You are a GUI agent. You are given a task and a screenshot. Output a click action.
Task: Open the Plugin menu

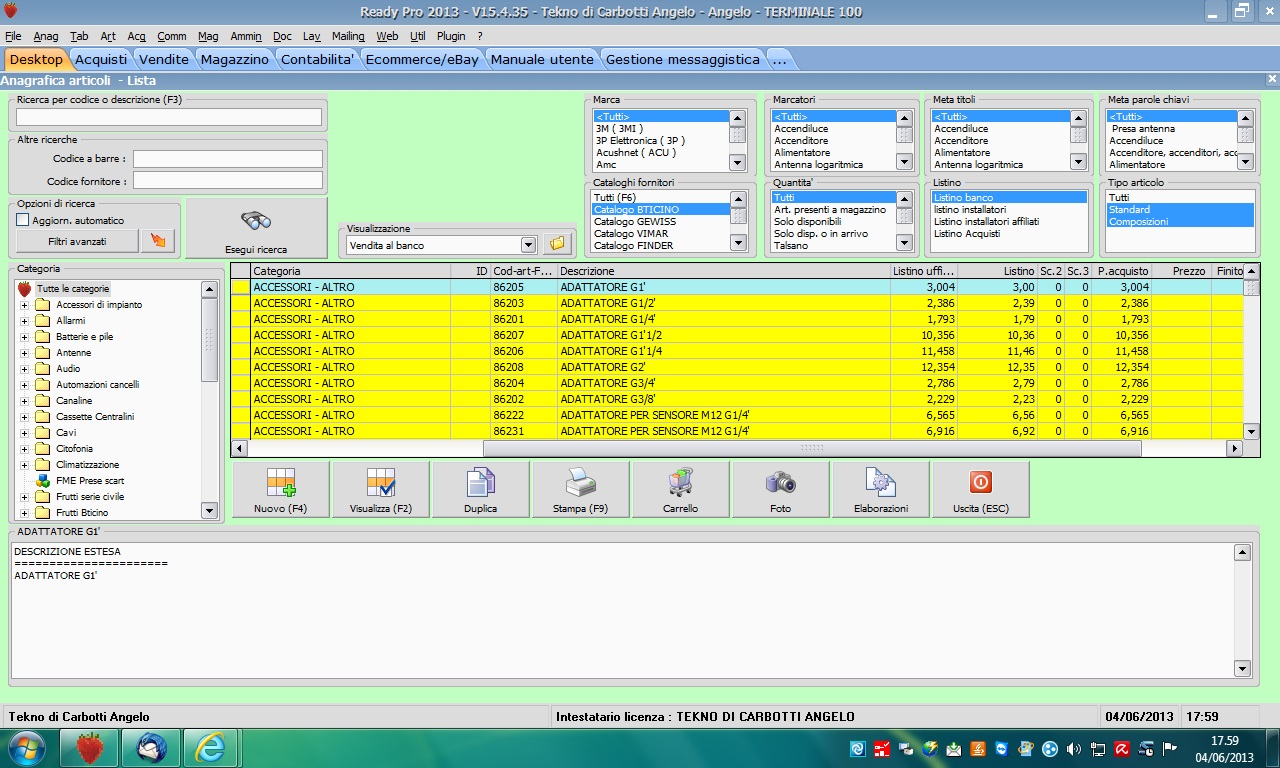pos(451,36)
